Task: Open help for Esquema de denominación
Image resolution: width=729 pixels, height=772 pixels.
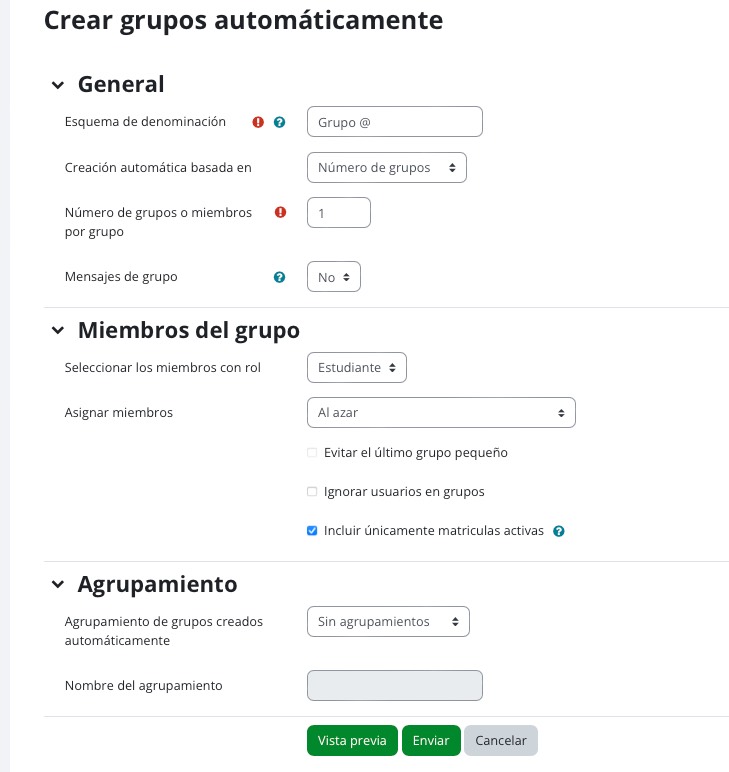Action: pyautogui.click(x=279, y=122)
